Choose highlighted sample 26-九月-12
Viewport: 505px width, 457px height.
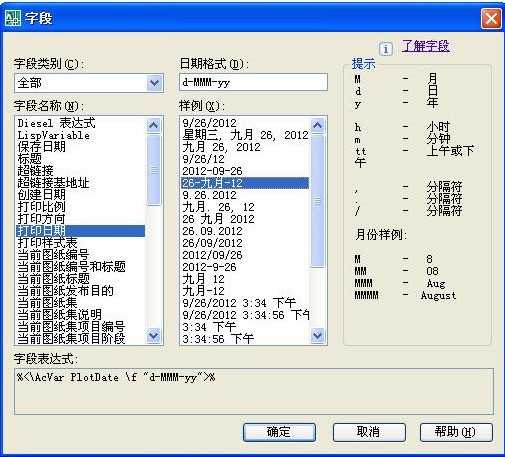coord(245,183)
